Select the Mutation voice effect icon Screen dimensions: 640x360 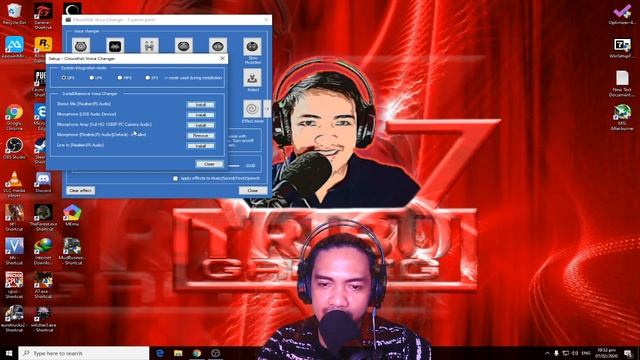[x=184, y=45]
